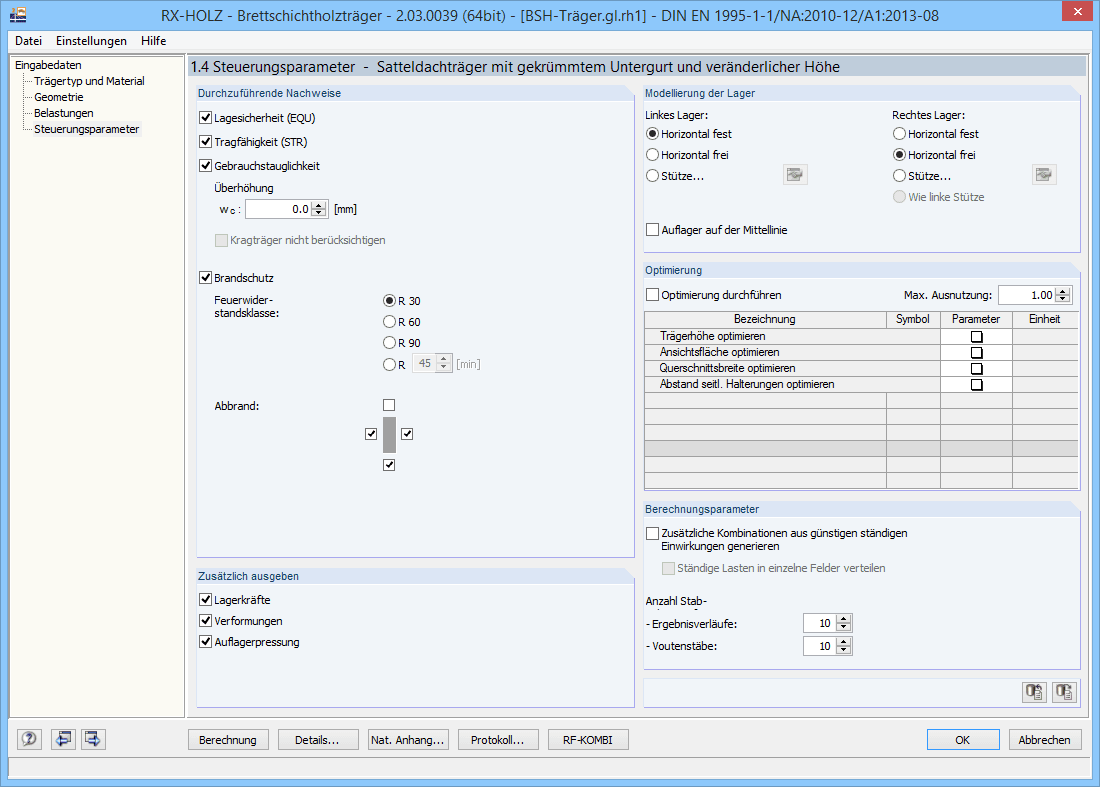The width and height of the screenshot is (1100, 787).
Task: Go to next module window icon
Action: pyautogui.click(x=92, y=739)
